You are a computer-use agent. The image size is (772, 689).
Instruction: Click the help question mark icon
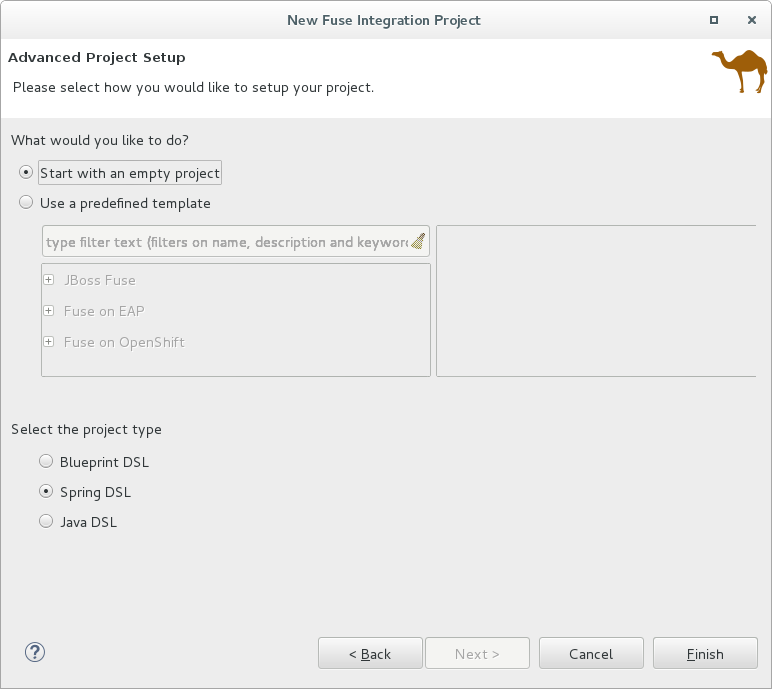pos(35,653)
